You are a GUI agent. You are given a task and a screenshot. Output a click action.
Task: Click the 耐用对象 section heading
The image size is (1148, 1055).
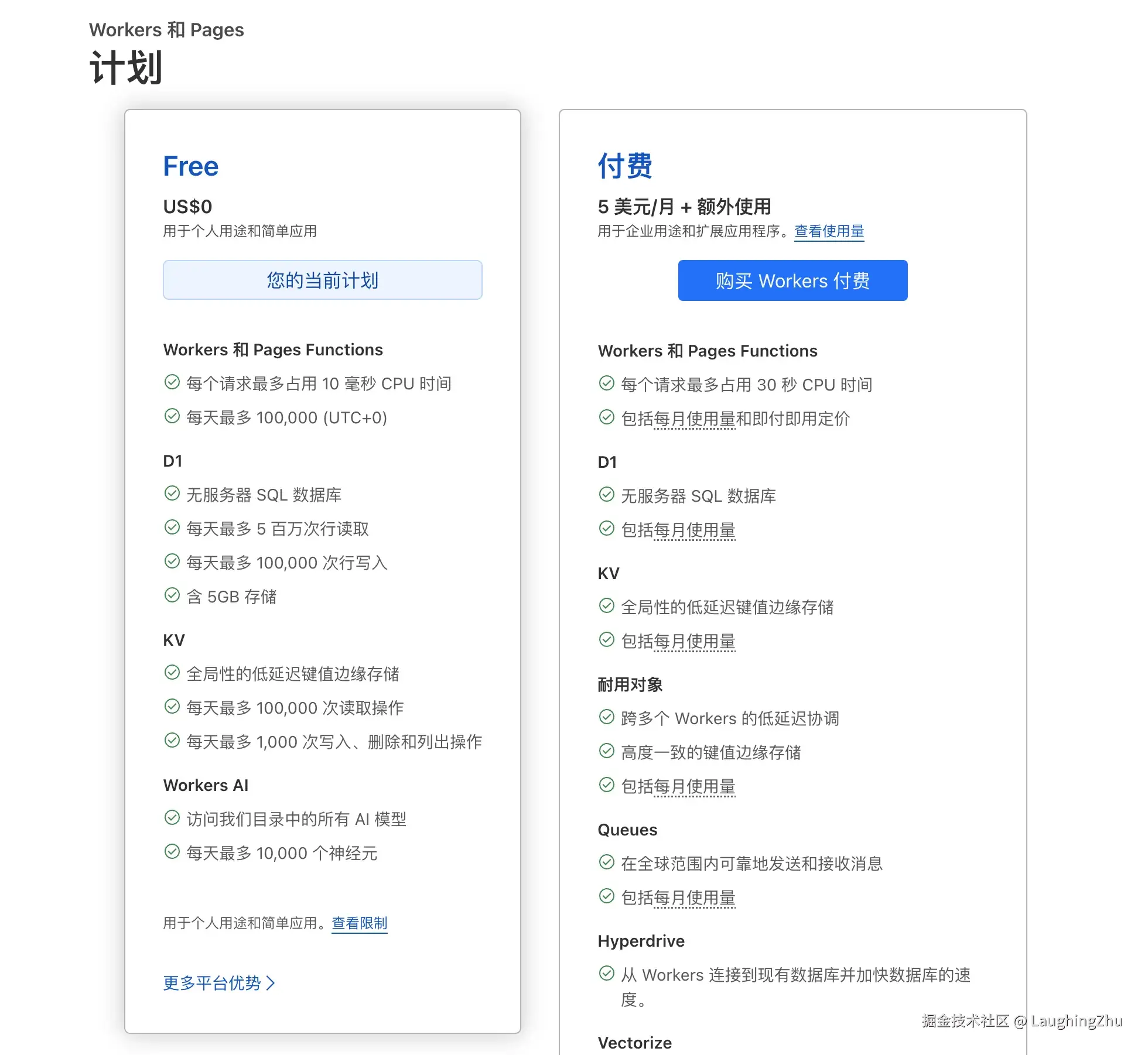point(630,684)
